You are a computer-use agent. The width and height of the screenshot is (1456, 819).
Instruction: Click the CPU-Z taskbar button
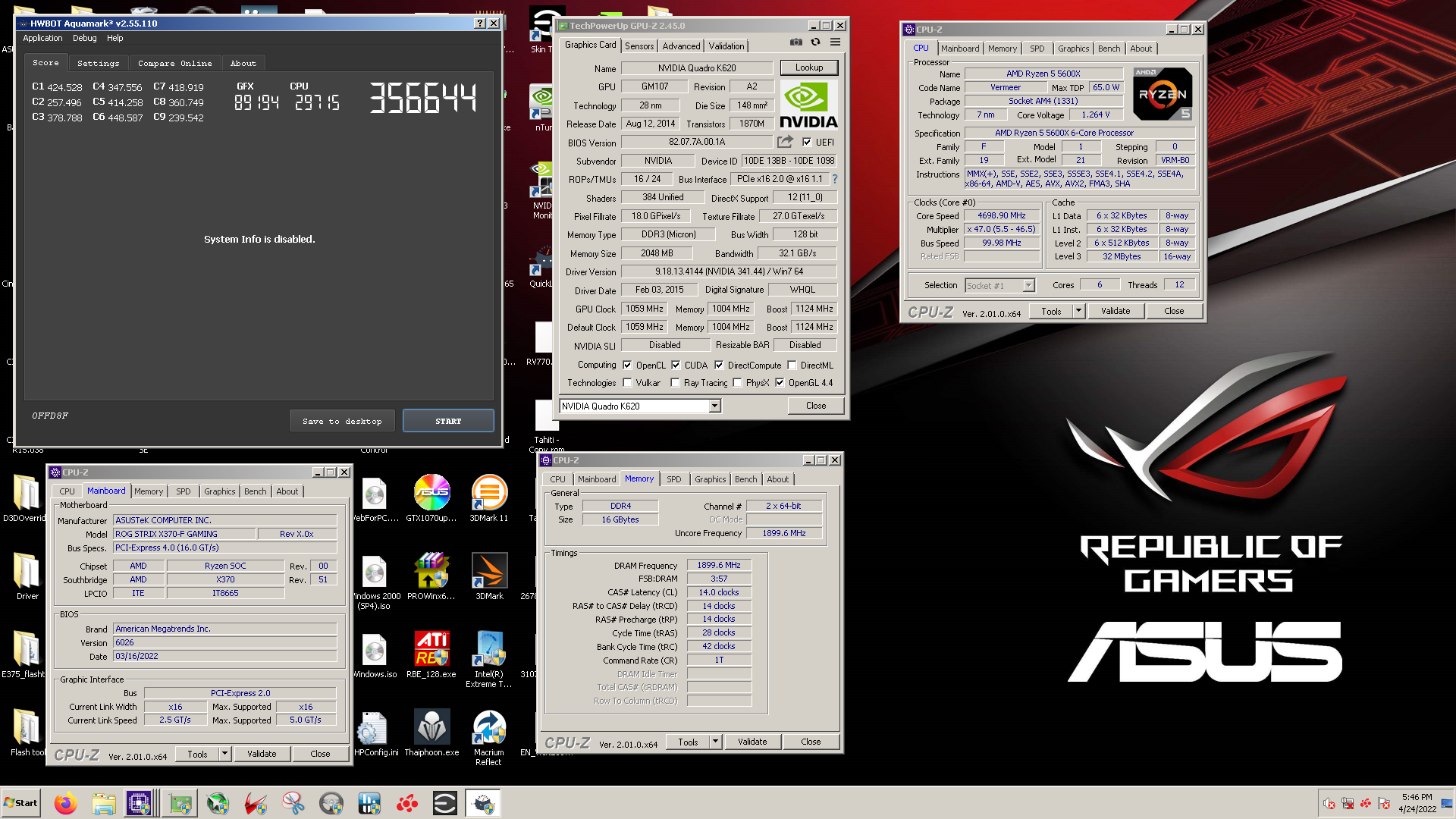[140, 803]
